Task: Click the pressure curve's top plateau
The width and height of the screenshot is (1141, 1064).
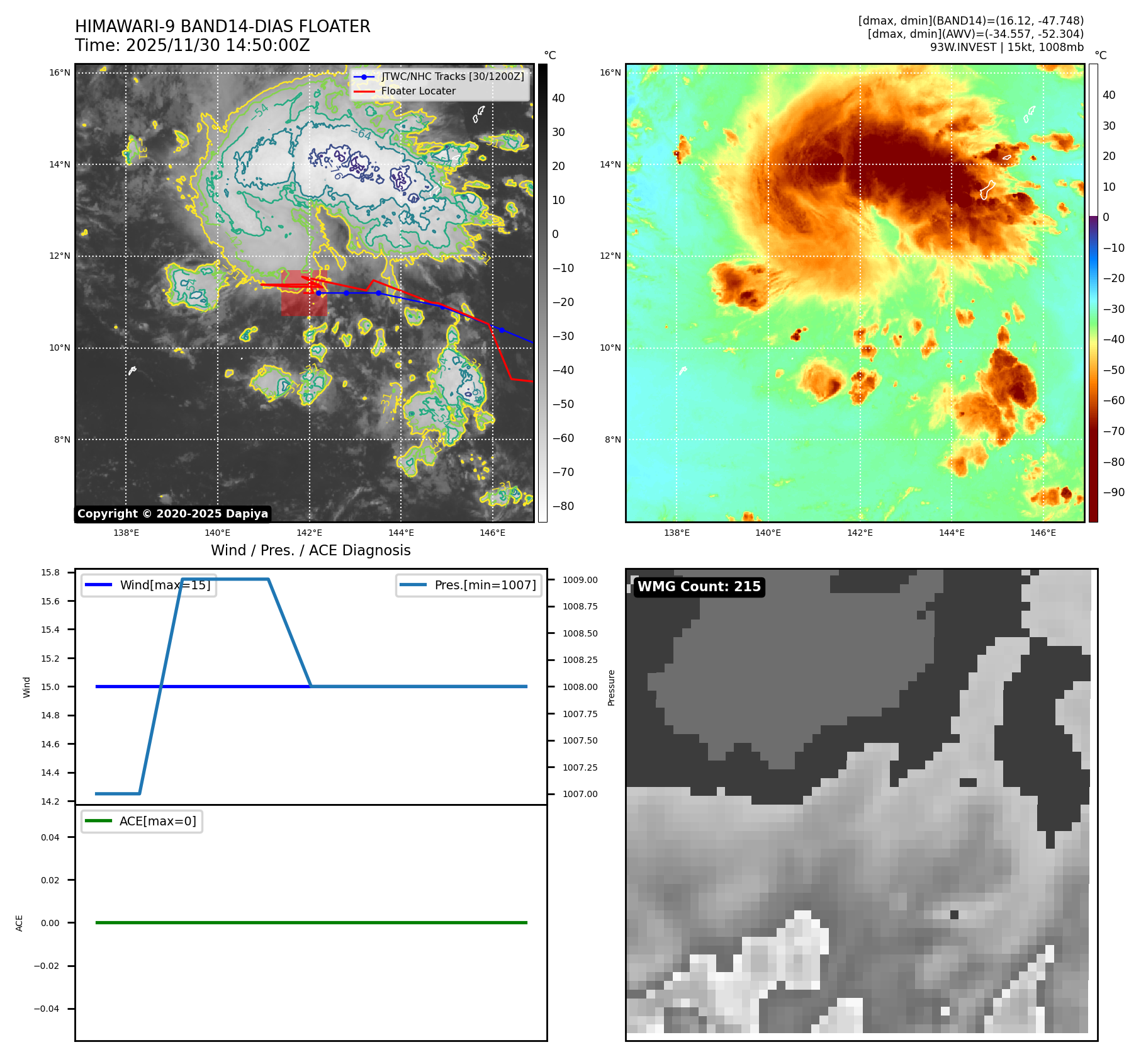Action: pos(225,579)
